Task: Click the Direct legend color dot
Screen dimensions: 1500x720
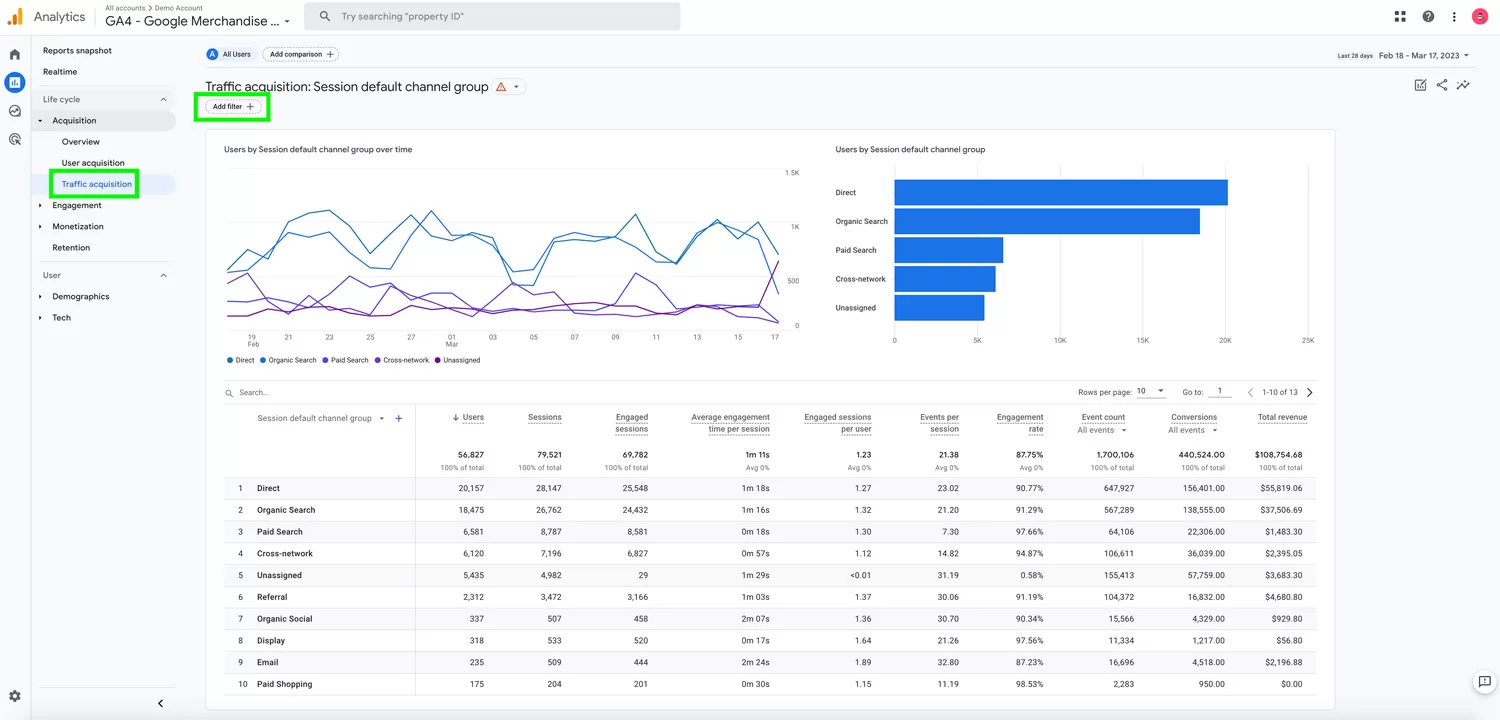Action: click(230, 360)
